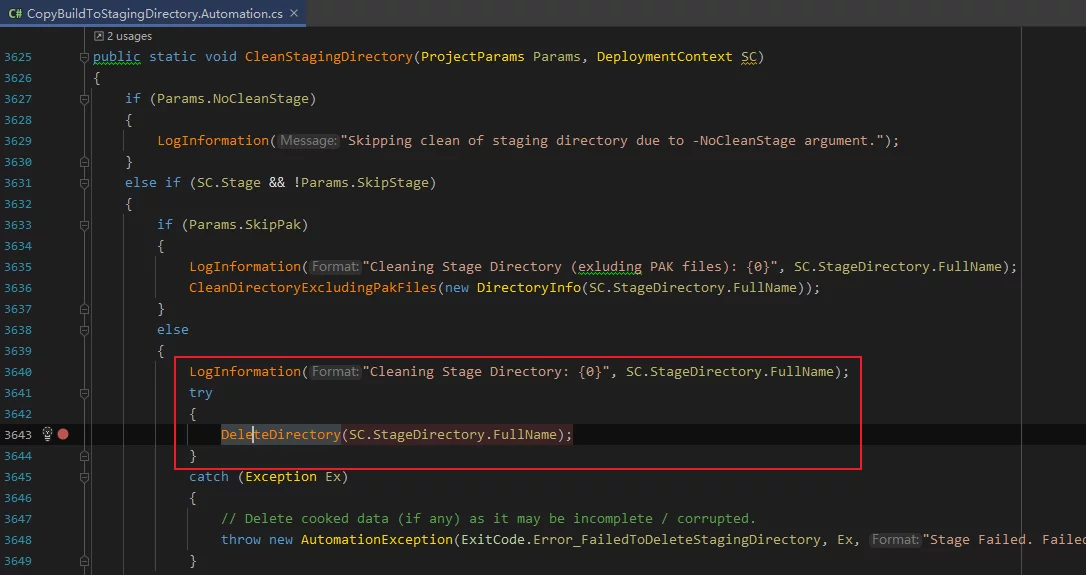Remove the red breakpoint on line 3643
Screen dimensions: 1086x575
63,434
